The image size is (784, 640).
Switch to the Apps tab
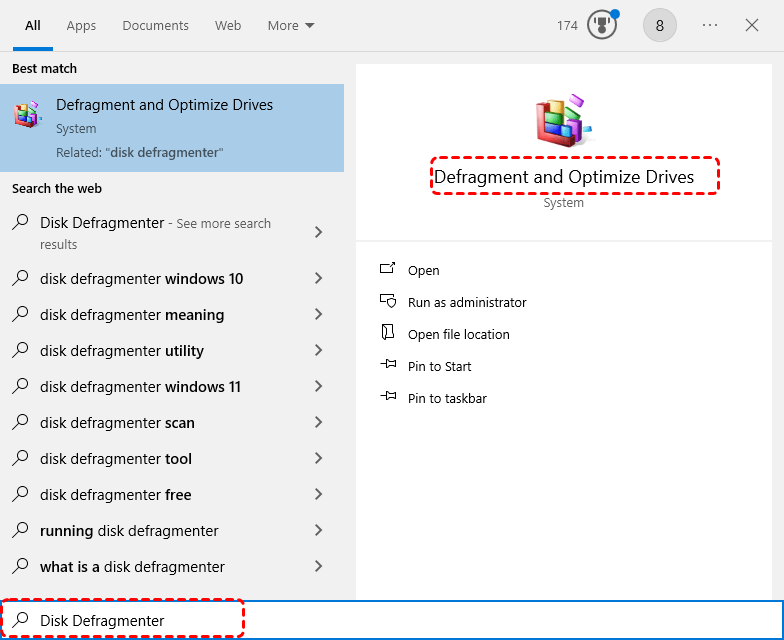[x=81, y=25]
